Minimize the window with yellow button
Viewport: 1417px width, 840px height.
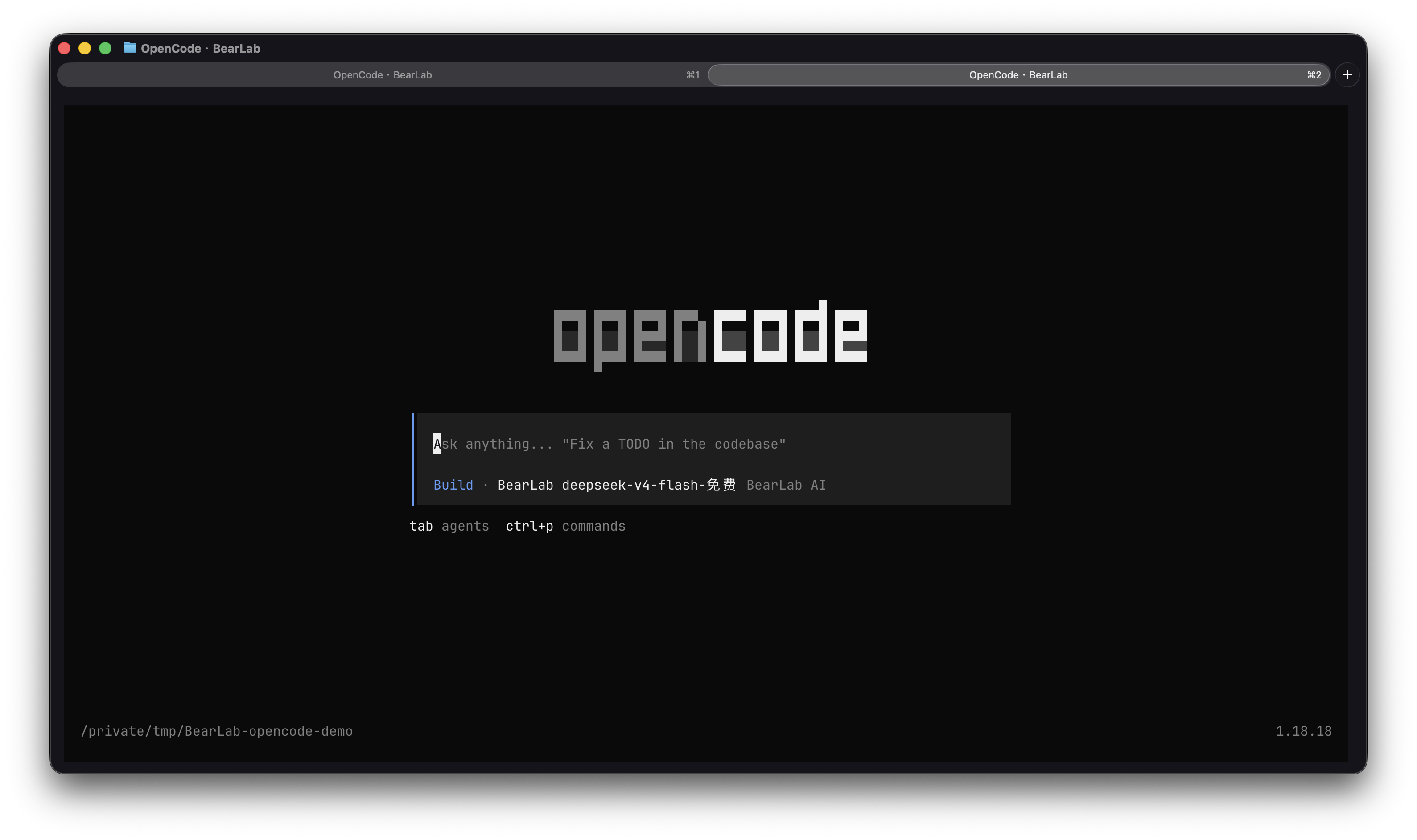[x=85, y=48]
